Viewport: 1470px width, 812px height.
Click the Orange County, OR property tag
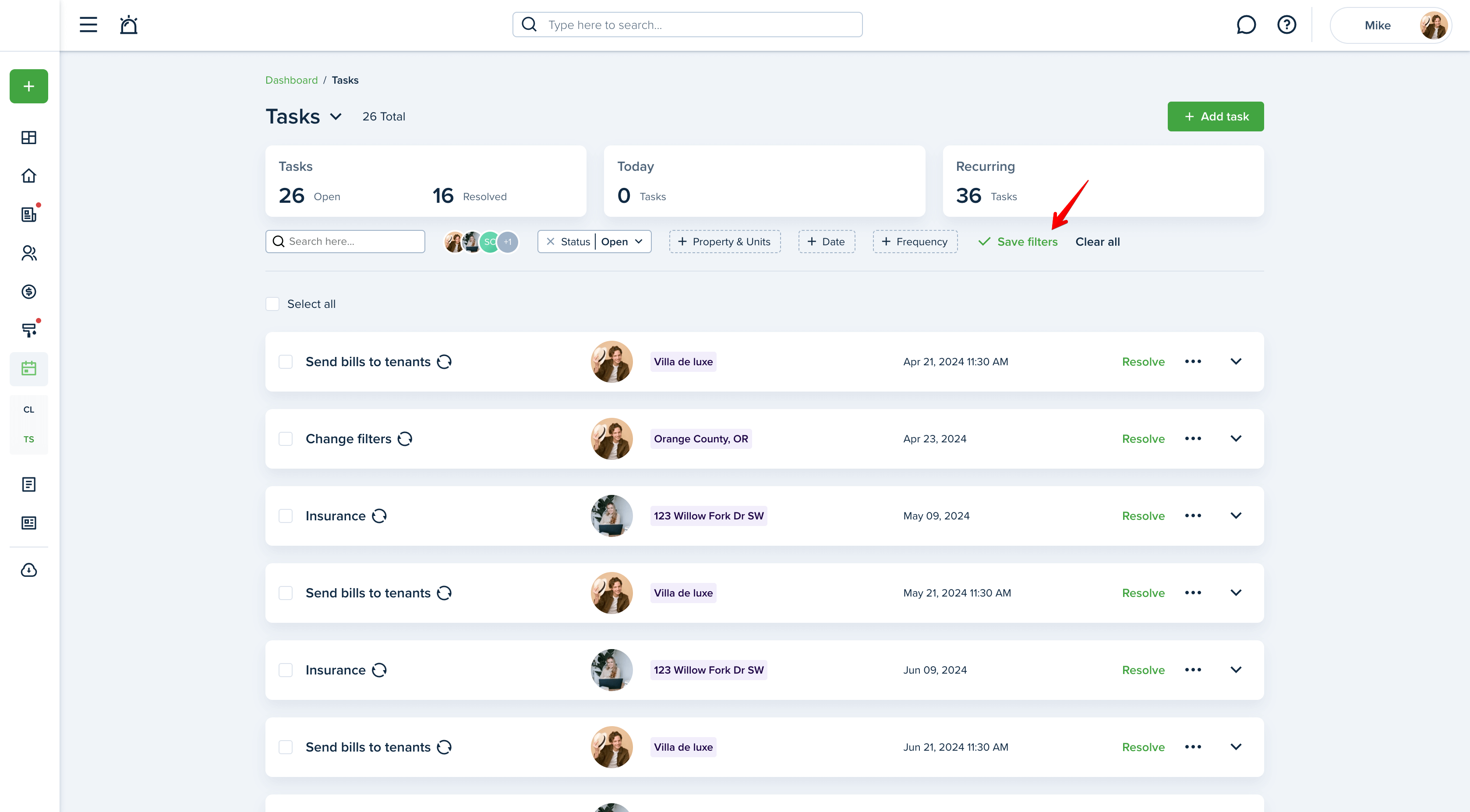pos(701,439)
